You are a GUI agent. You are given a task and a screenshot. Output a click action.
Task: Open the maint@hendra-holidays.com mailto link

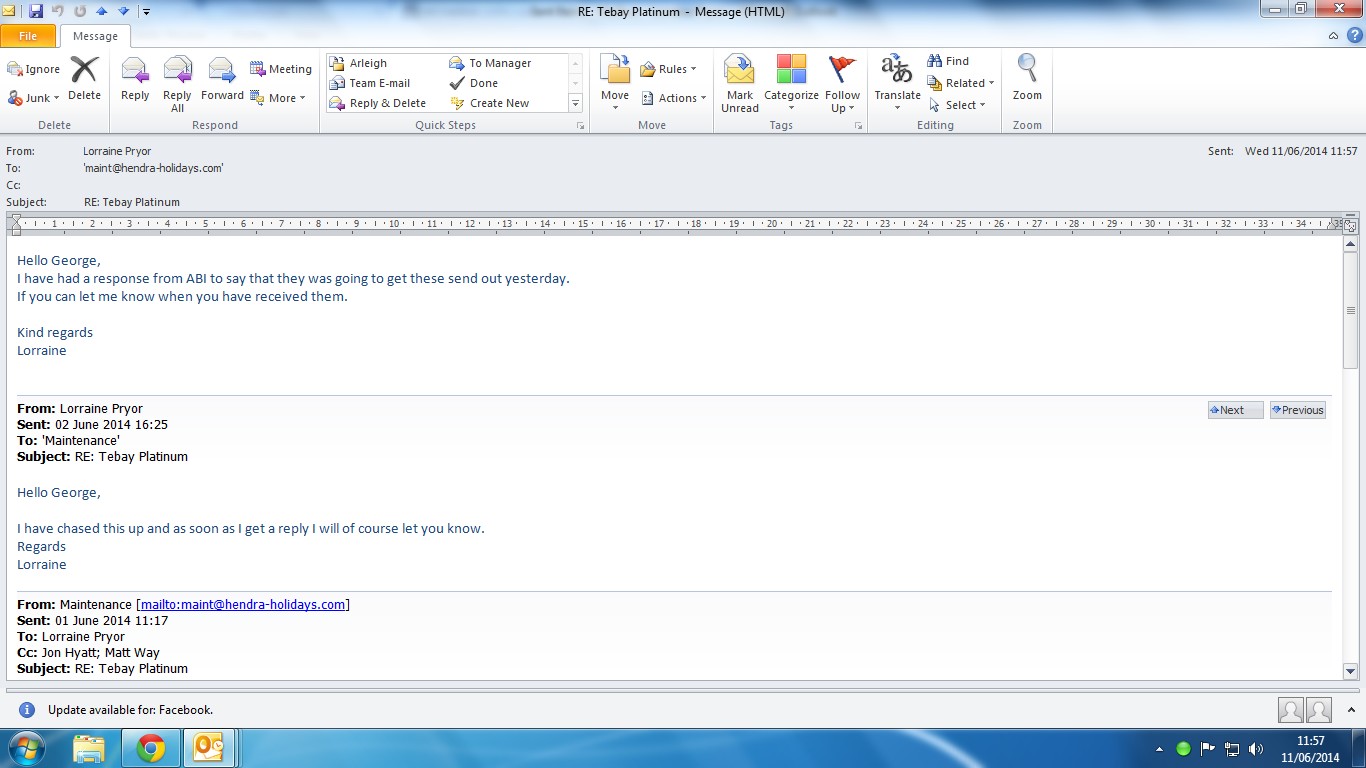coord(243,604)
